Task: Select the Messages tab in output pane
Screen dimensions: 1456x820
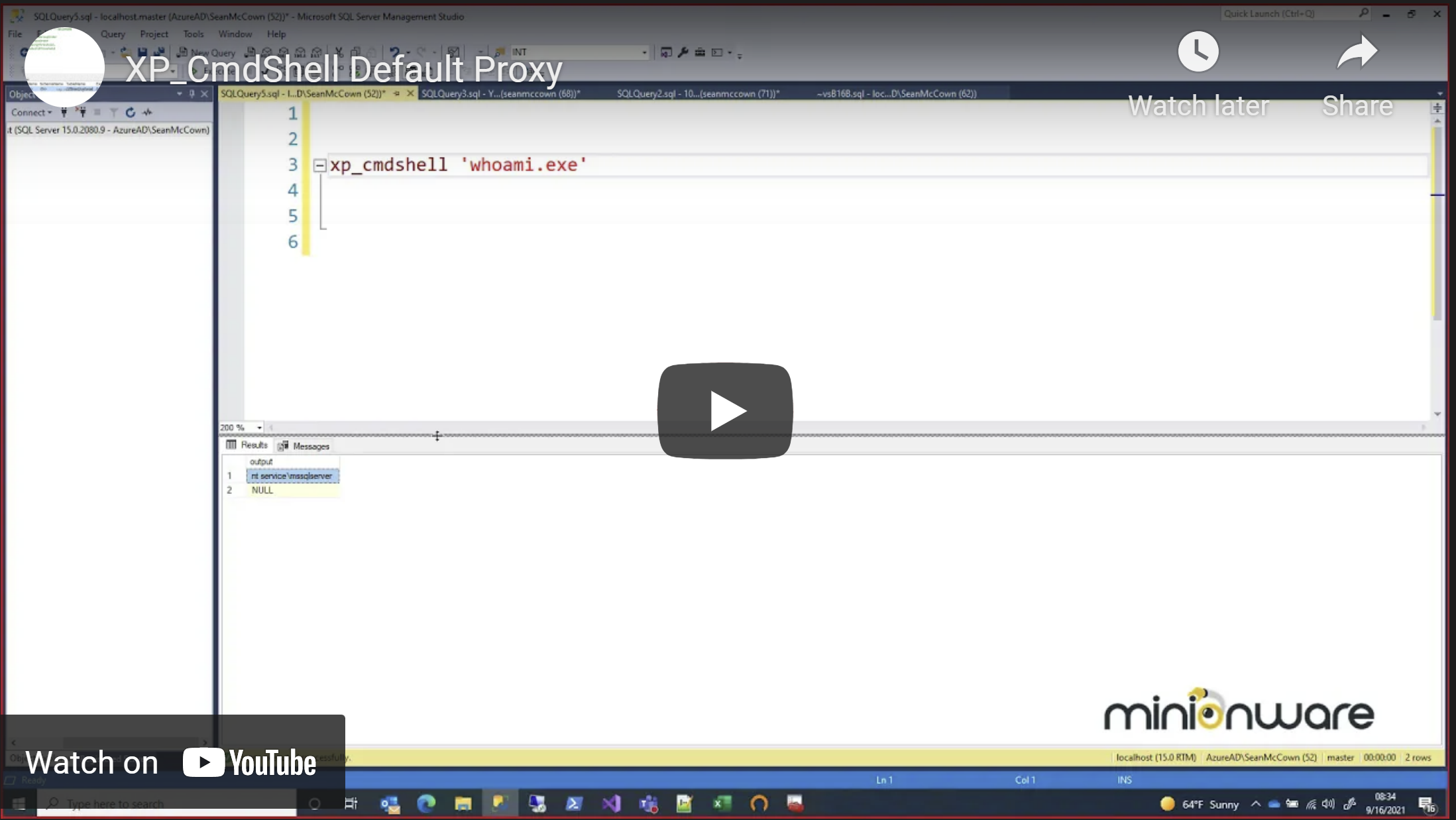Action: click(x=309, y=445)
